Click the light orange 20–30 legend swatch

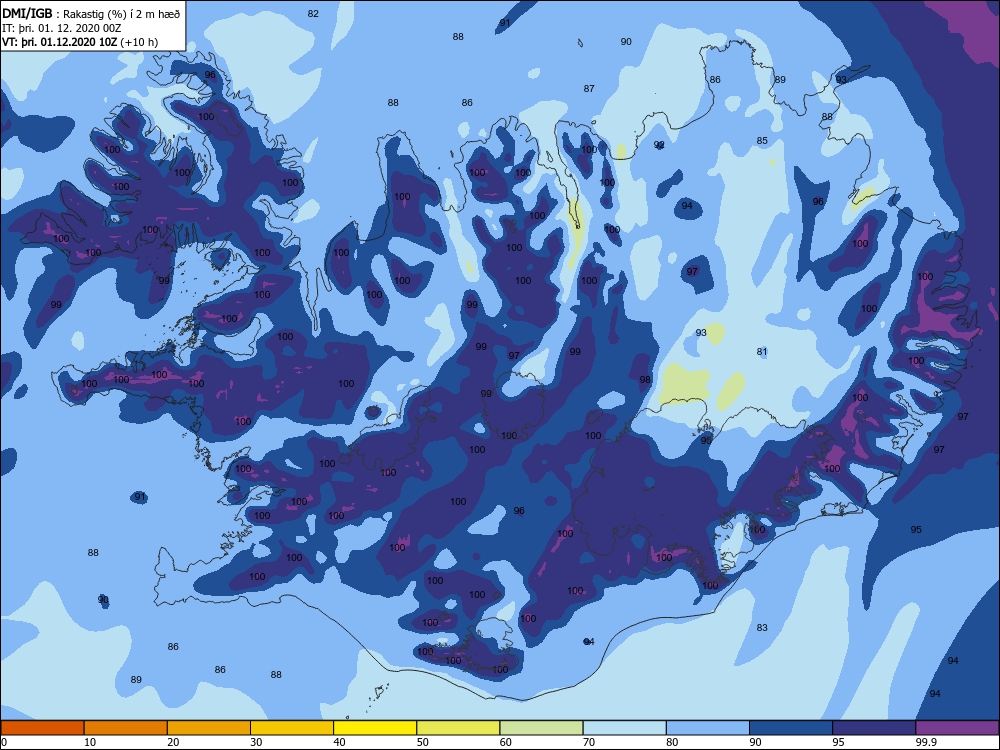[x=209, y=728]
